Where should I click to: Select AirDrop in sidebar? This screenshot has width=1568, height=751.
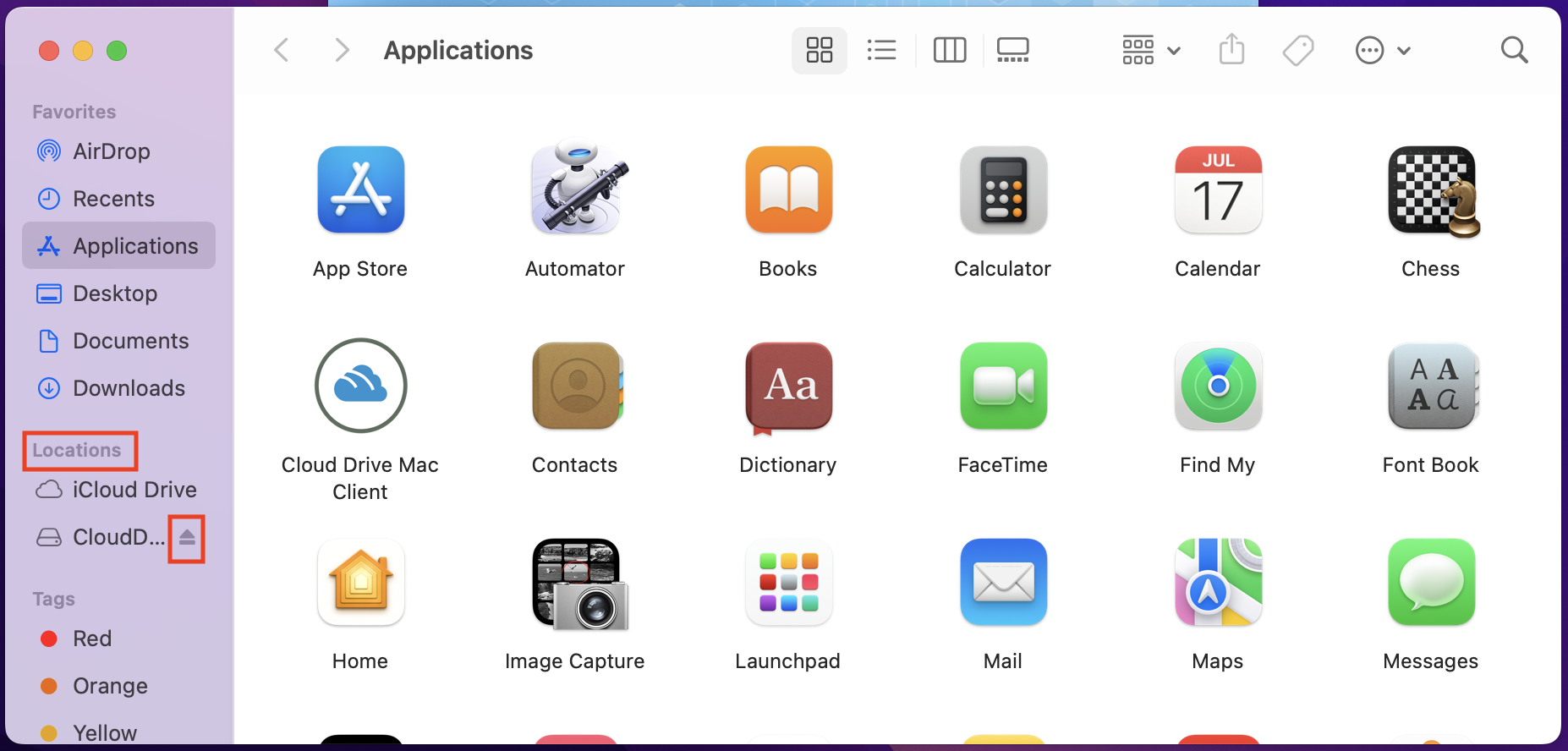pos(118,151)
